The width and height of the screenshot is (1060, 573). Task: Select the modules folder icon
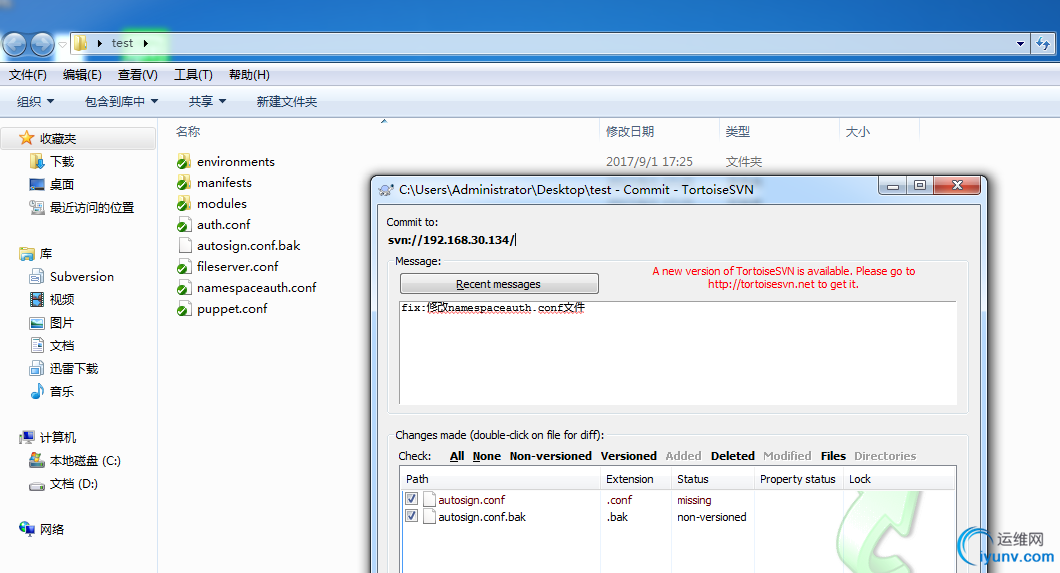[183, 203]
